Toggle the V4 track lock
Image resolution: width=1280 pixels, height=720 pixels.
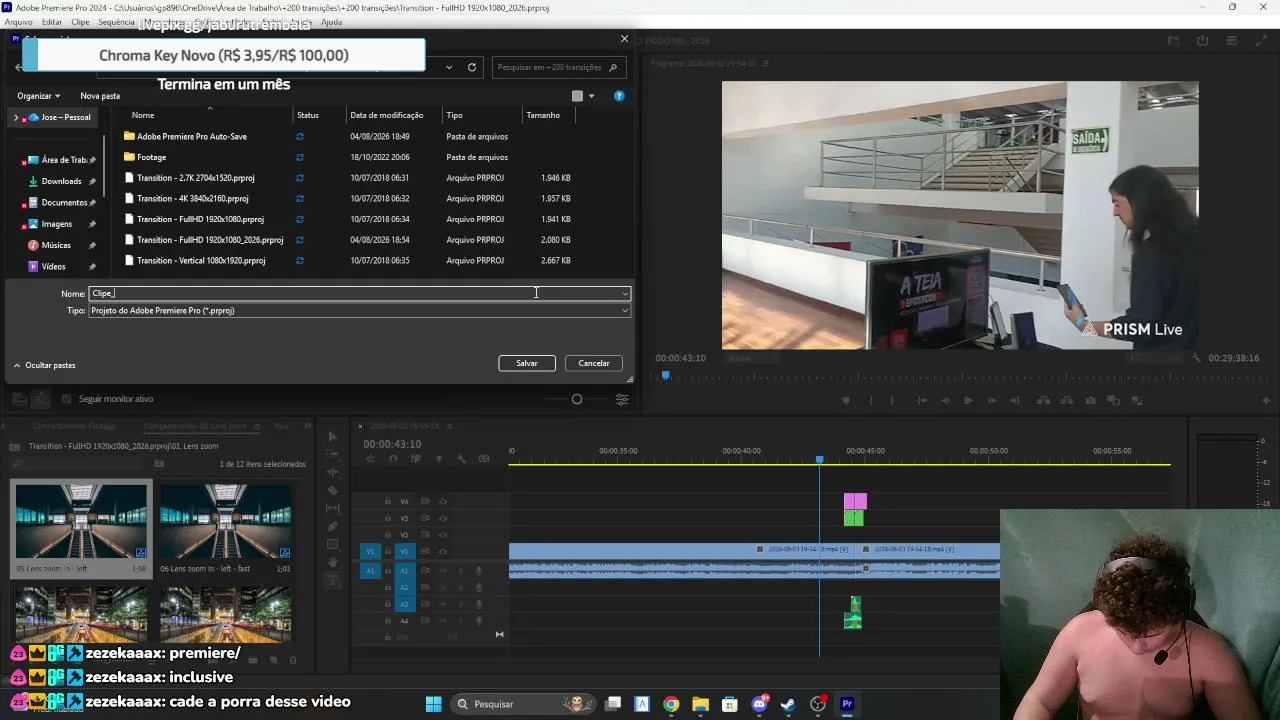tap(388, 502)
